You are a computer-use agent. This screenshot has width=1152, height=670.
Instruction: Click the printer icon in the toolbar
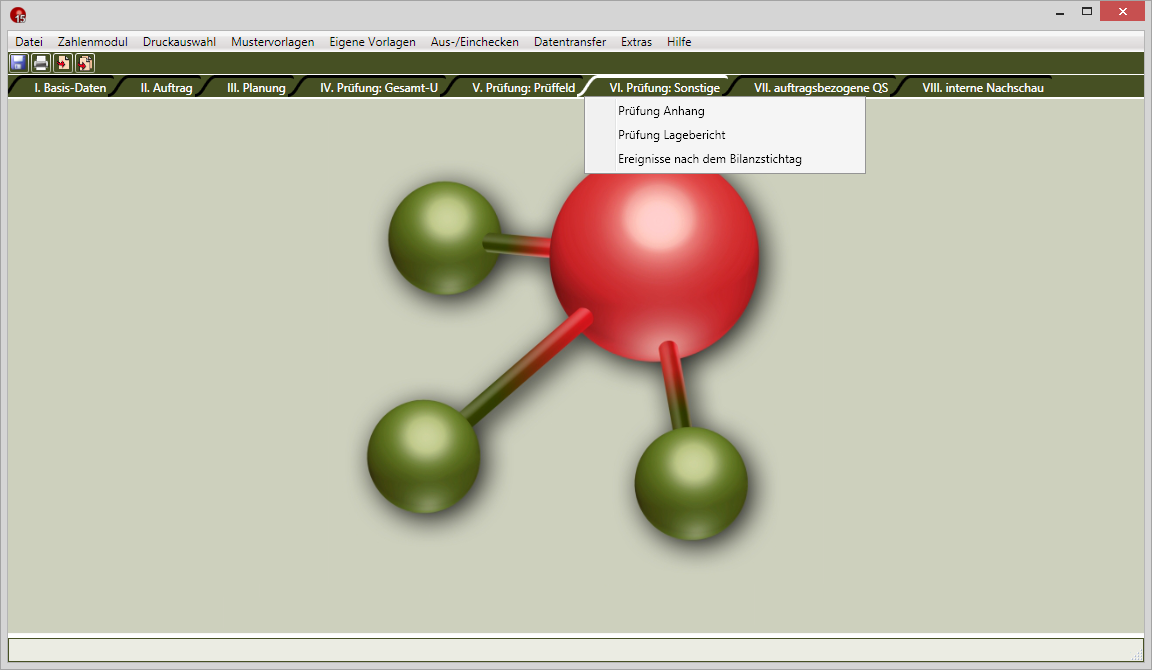click(x=41, y=63)
